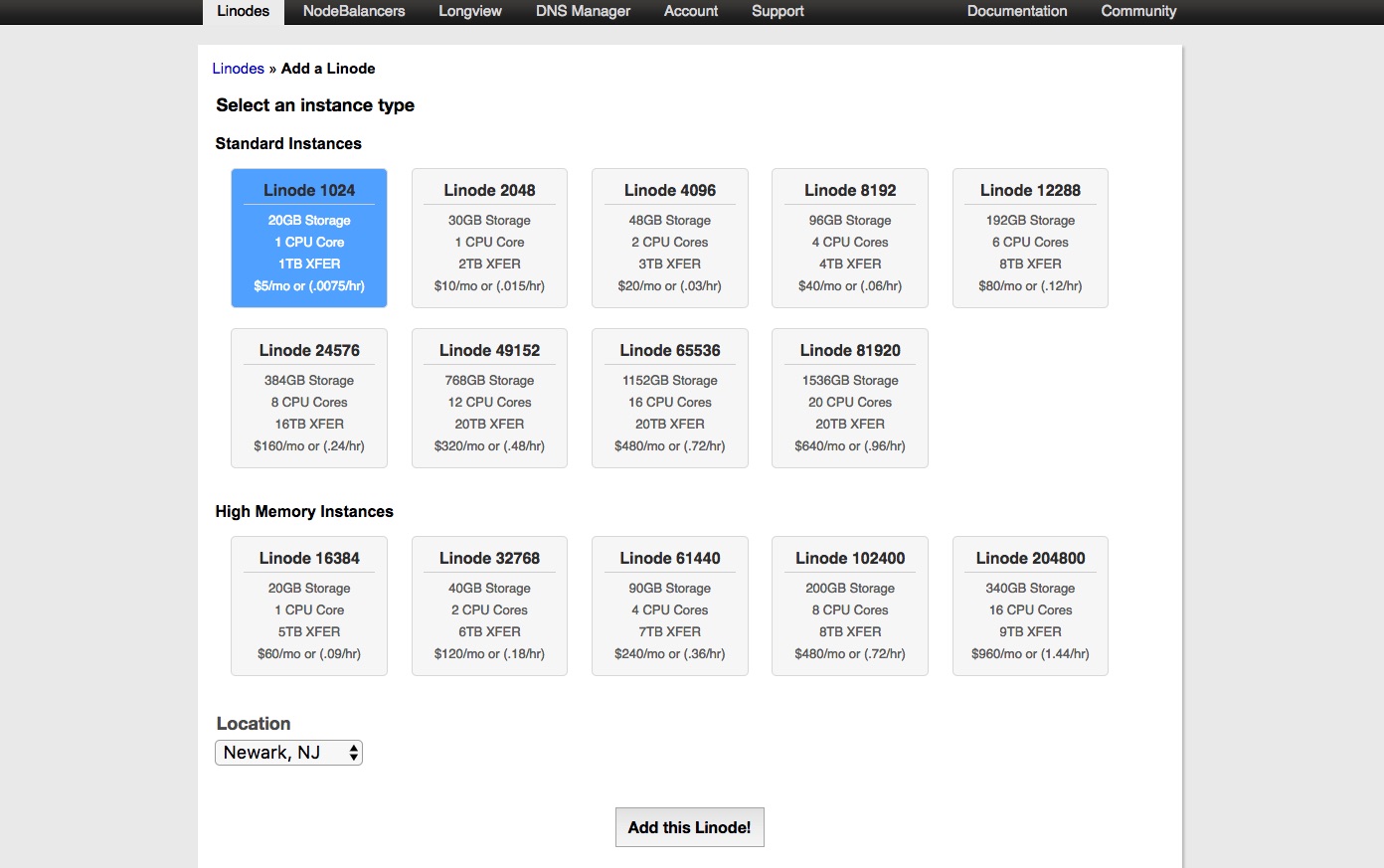The height and width of the screenshot is (868, 1384).
Task: Click the Standard Instances heading
Action: [288, 143]
